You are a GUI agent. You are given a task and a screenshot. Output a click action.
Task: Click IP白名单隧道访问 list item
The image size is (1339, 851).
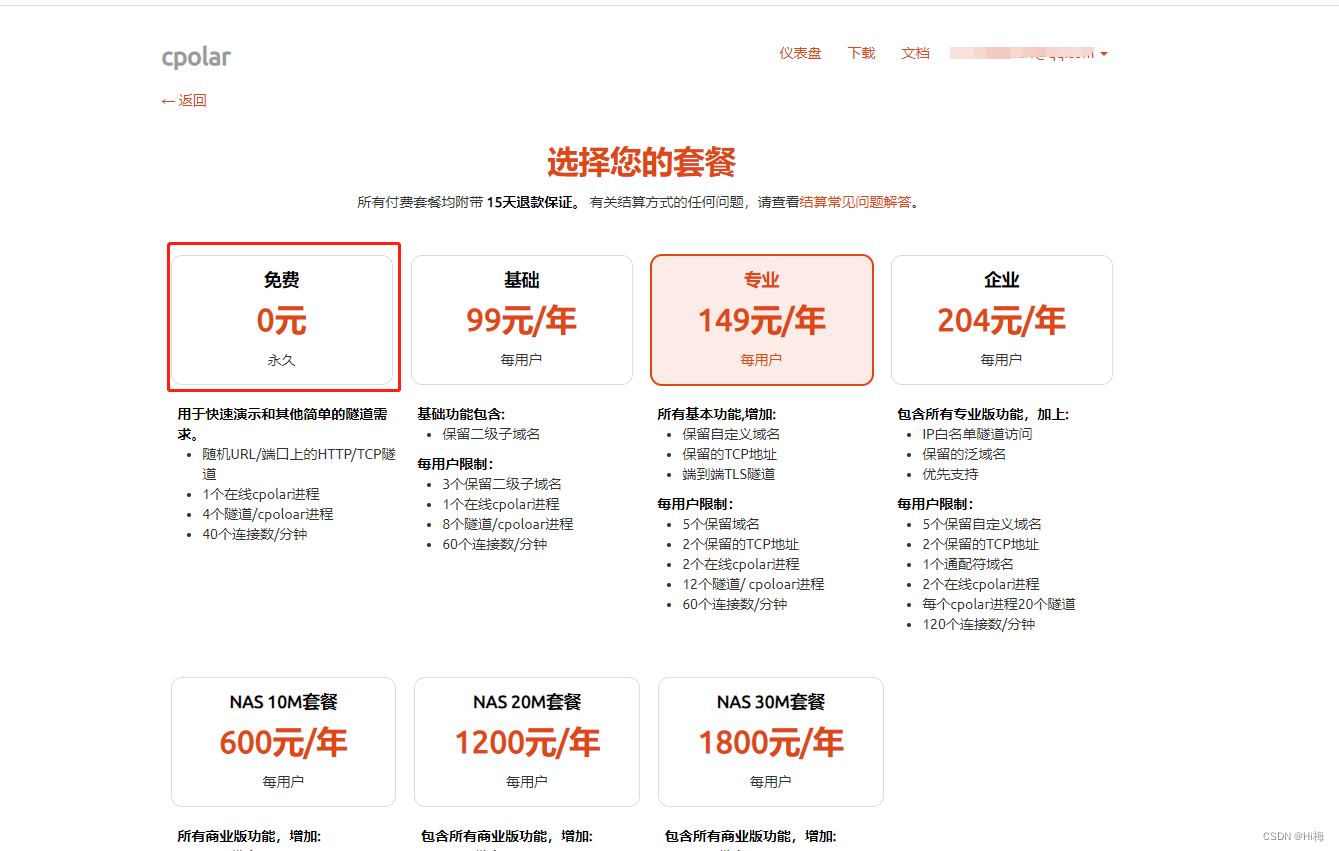pyautogui.click(x=977, y=434)
